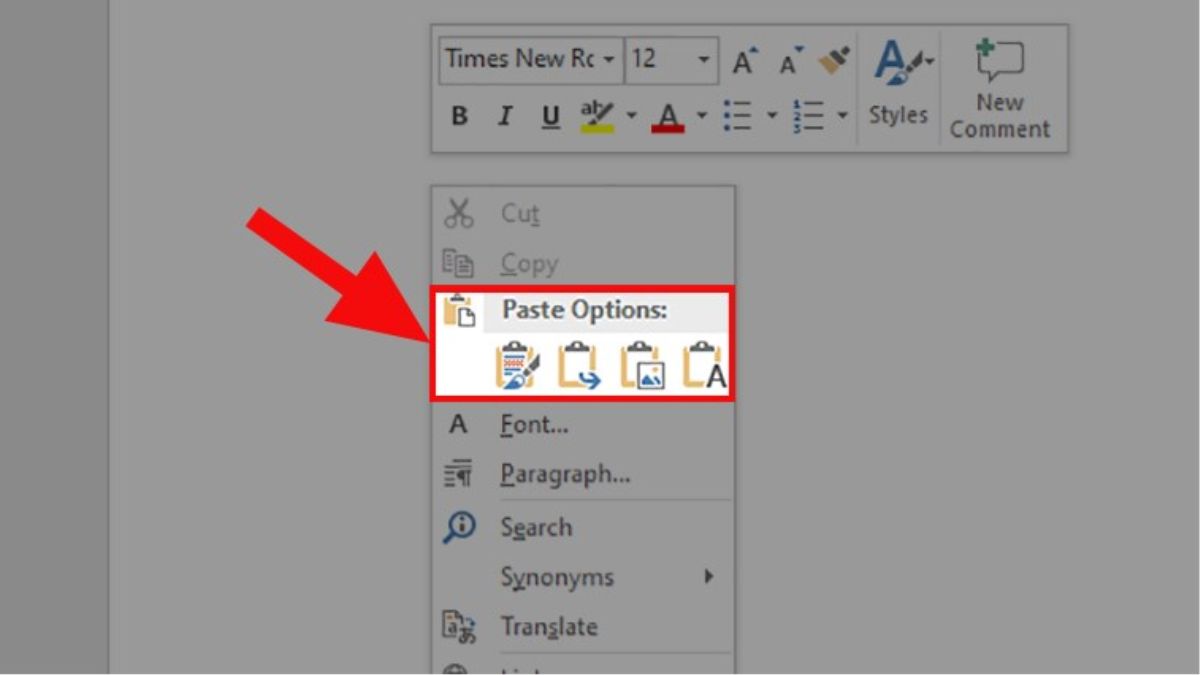This screenshot has width=1200, height=675.
Task: Open the bullet list style dropdown arrow
Action: click(772, 116)
